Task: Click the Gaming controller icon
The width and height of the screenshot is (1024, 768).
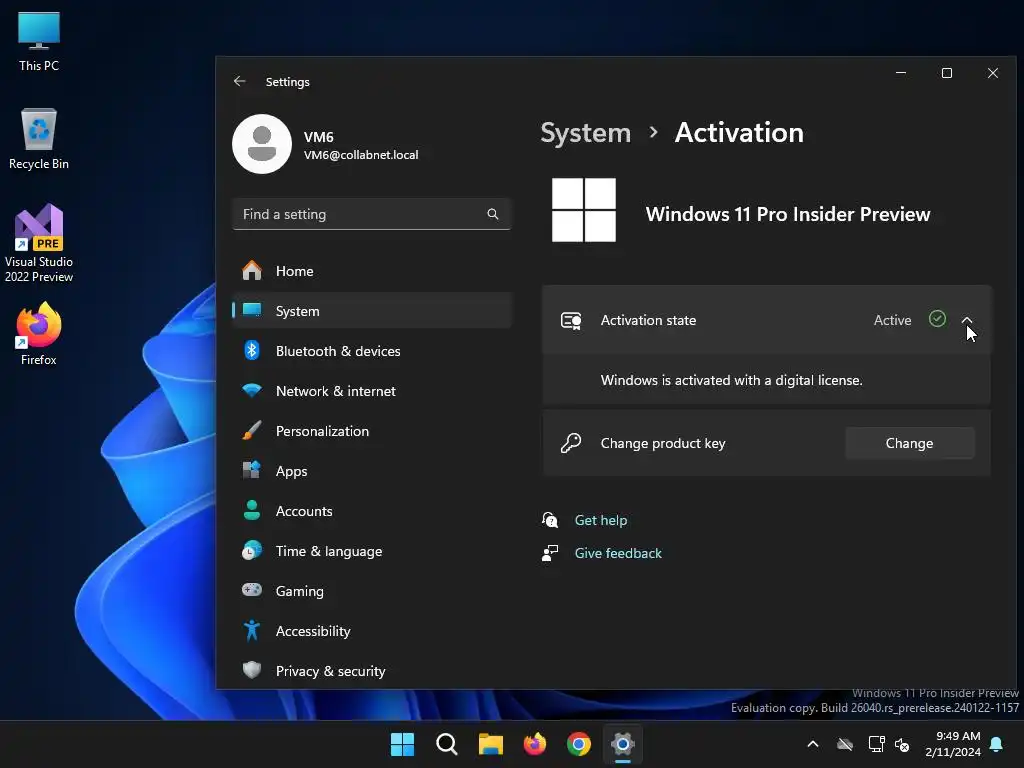Action: [x=252, y=590]
